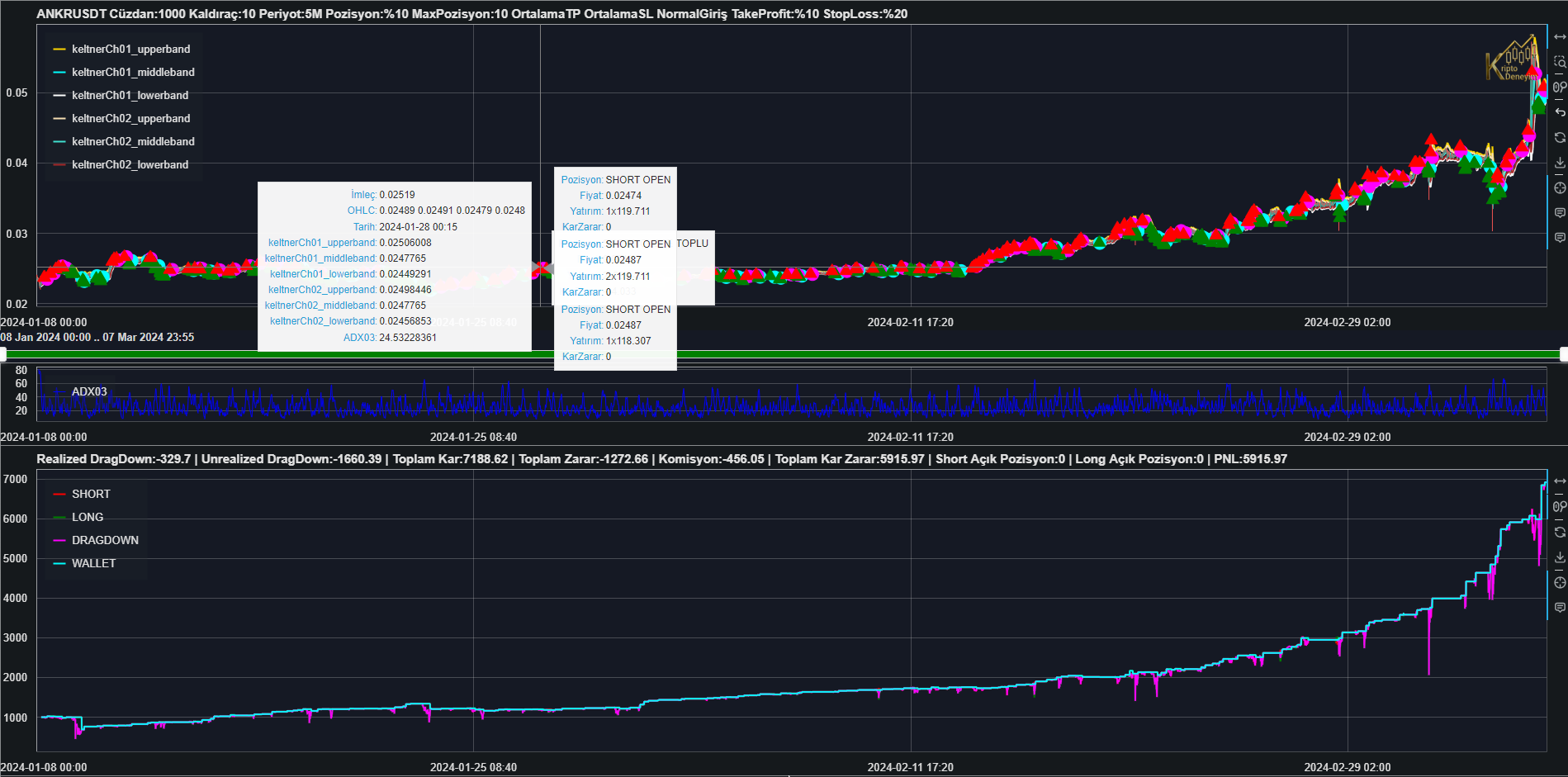The height and width of the screenshot is (777, 1568).
Task: Enable the crosshair tool on price chart
Action: pyautogui.click(x=1559, y=187)
